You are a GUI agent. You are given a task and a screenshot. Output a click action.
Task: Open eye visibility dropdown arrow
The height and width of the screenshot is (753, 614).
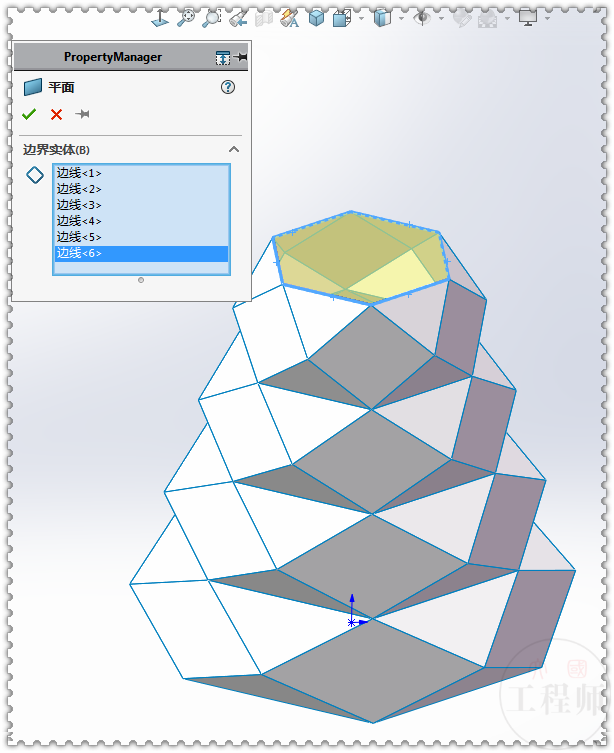[441, 18]
